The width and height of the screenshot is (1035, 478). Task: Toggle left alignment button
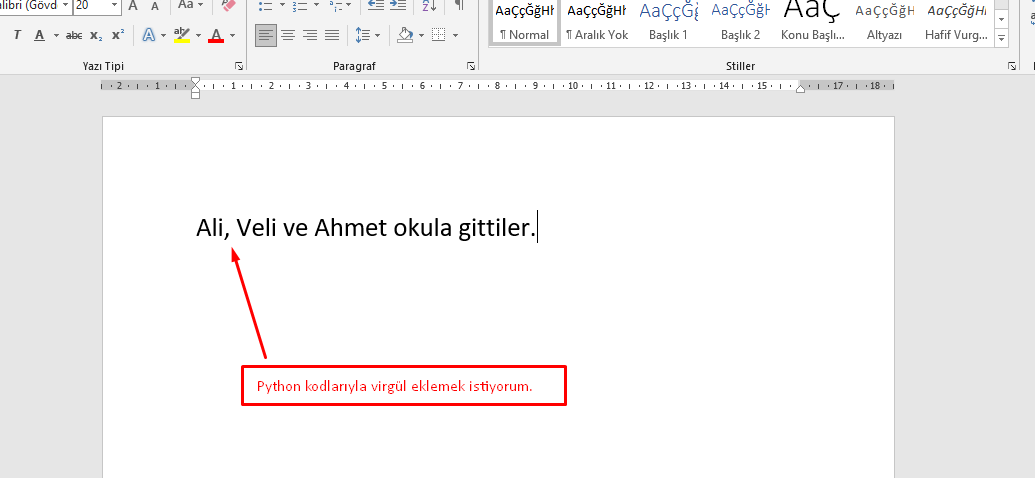tap(265, 35)
